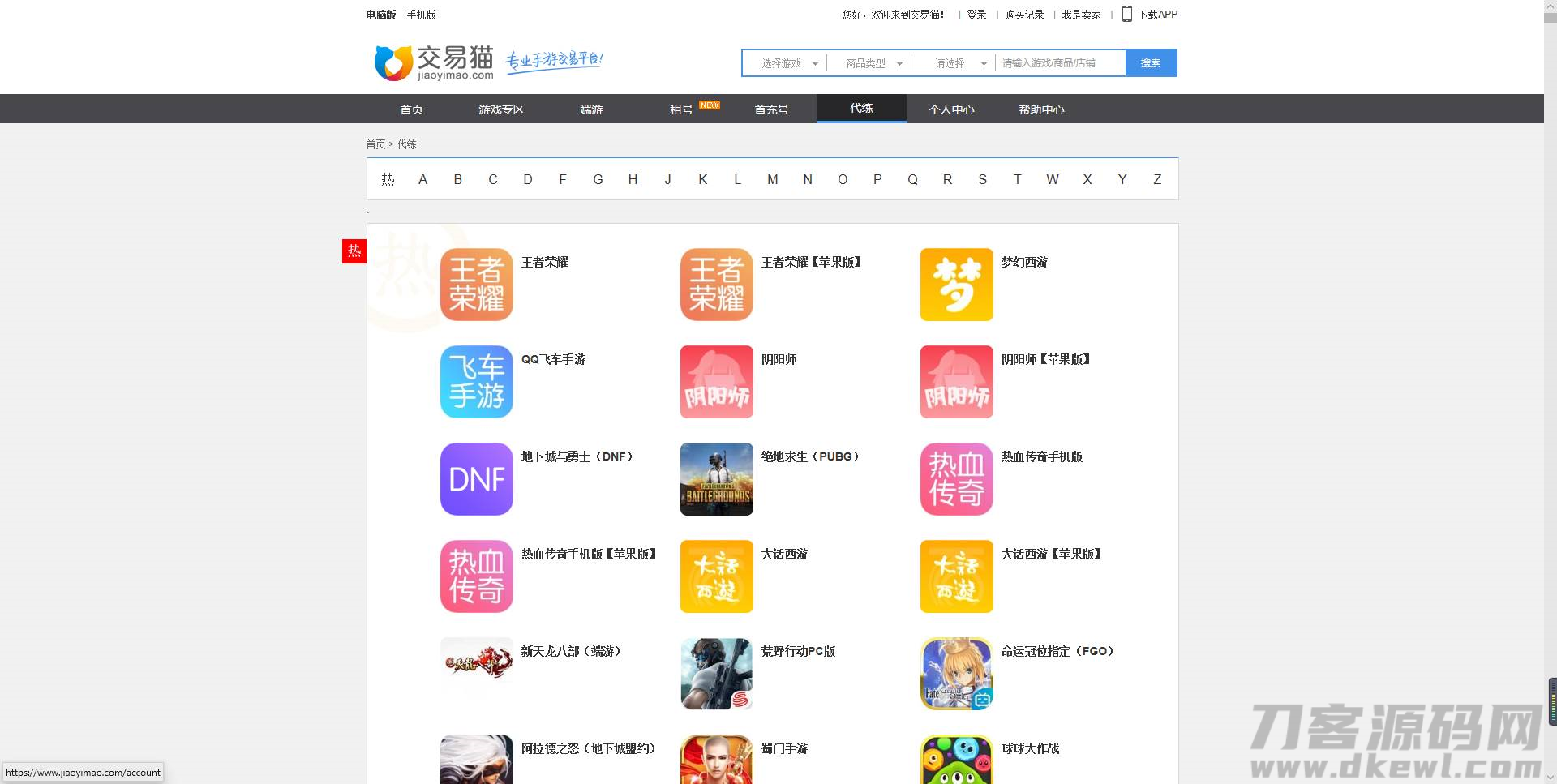Open the 阿拉德之怒 game icon
1557x784 pixels.
coord(477,759)
